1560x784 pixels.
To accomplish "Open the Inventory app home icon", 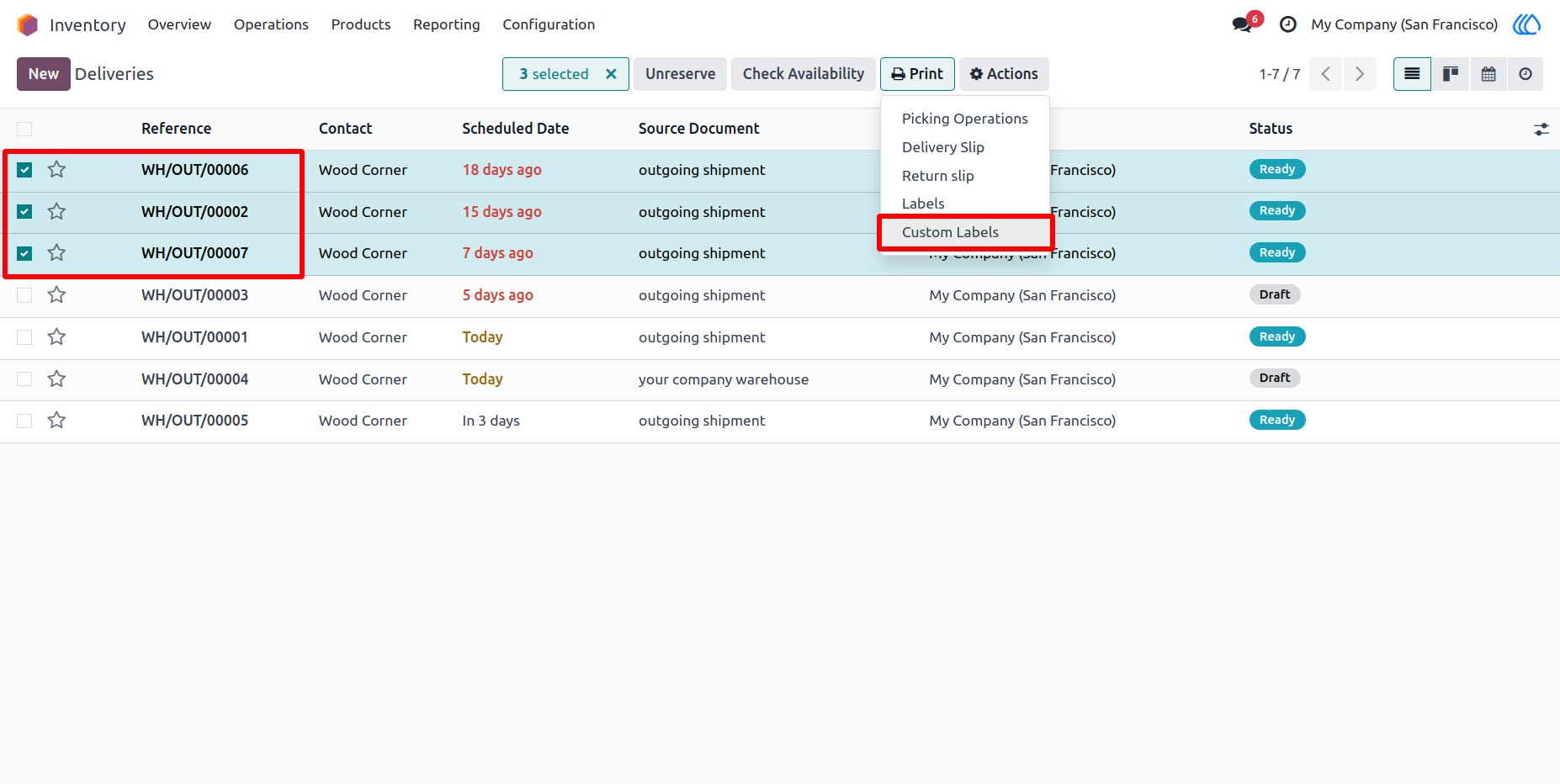I will pyautogui.click(x=28, y=25).
